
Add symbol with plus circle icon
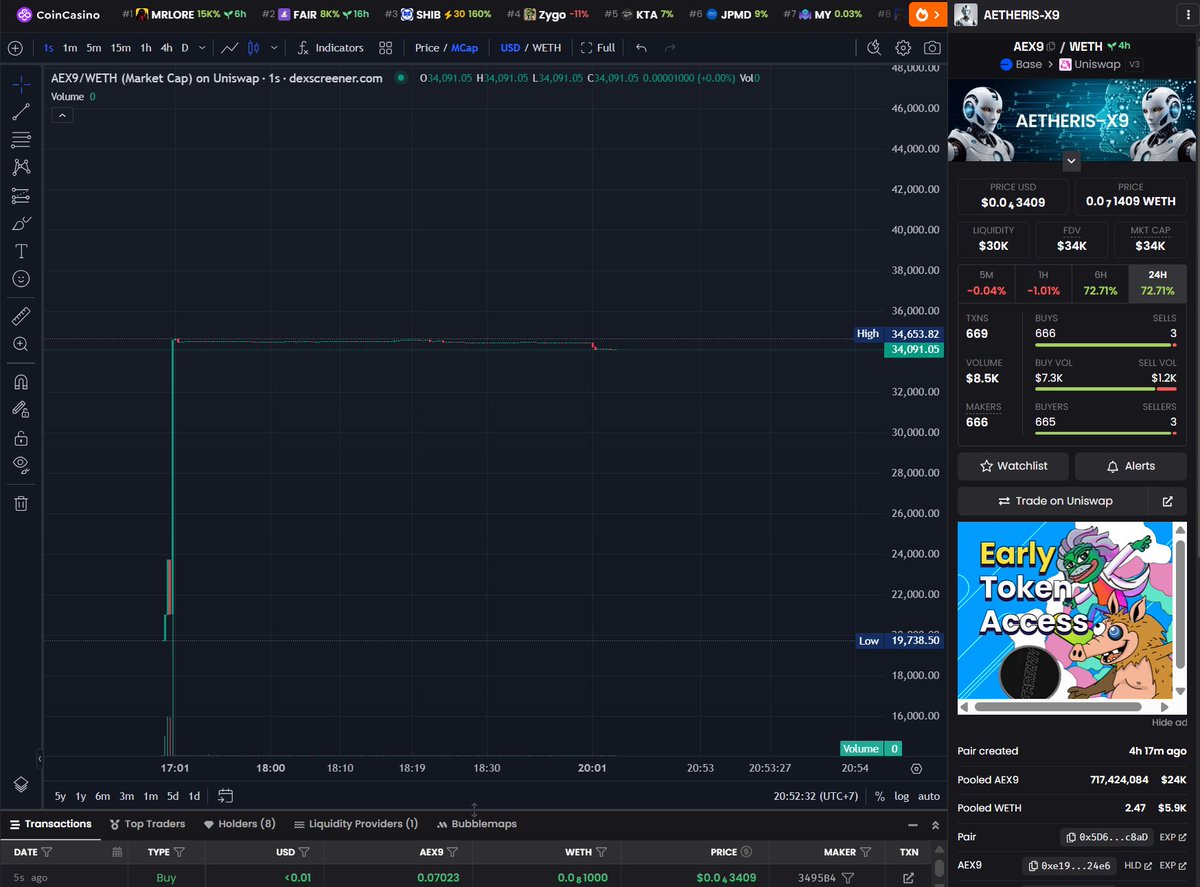[15, 48]
